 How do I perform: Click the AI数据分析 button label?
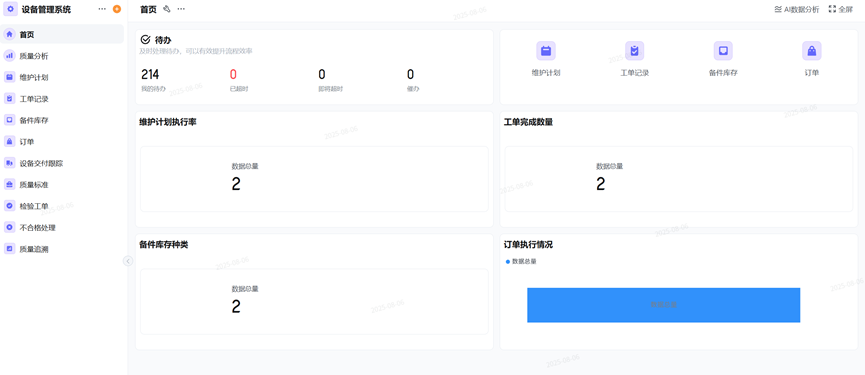(802, 9)
